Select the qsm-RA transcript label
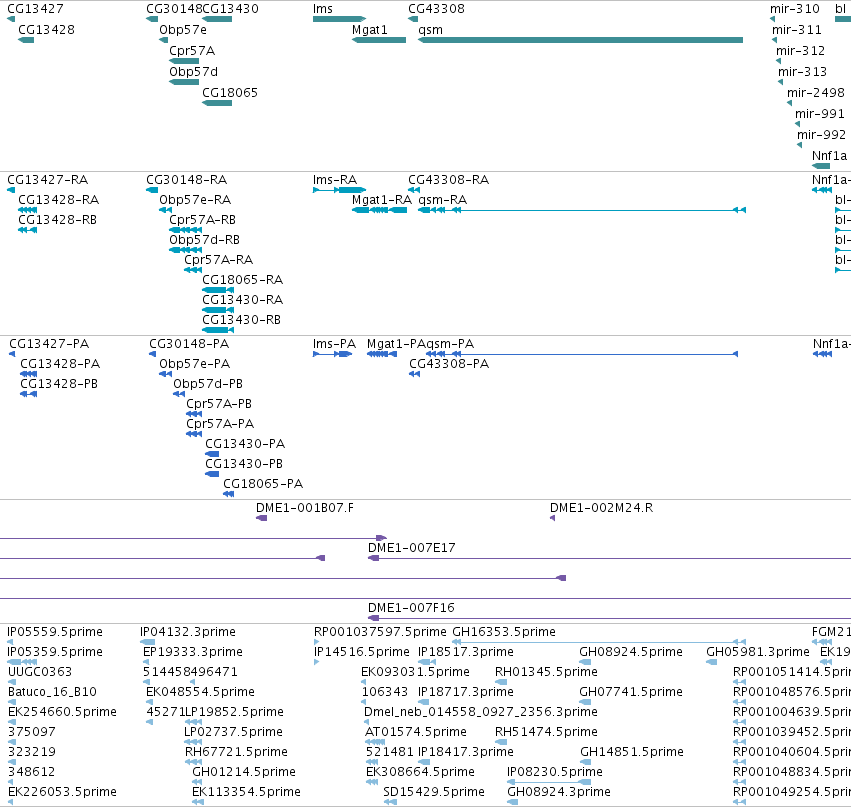Viewport: 851px width, 807px height. point(443,200)
